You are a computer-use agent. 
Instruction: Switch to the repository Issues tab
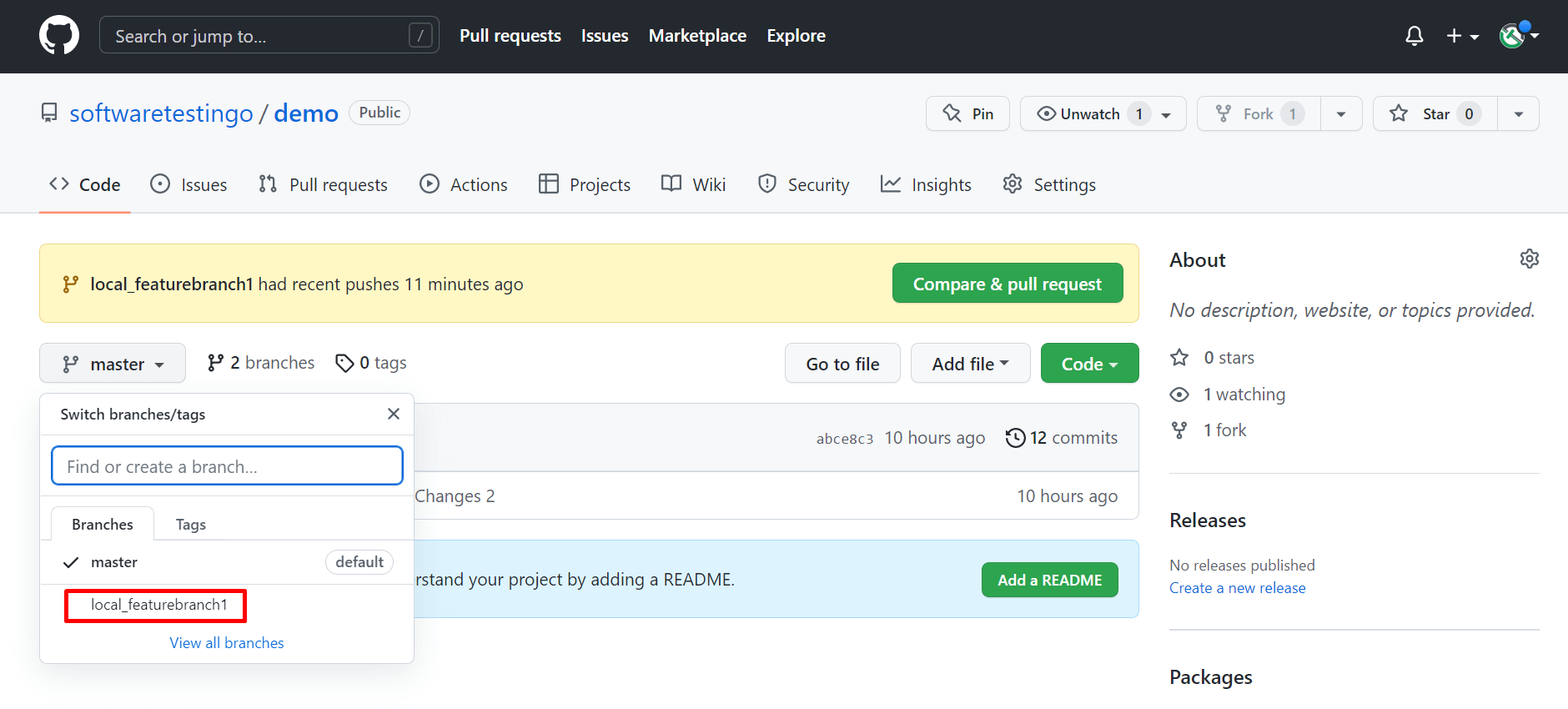[188, 184]
